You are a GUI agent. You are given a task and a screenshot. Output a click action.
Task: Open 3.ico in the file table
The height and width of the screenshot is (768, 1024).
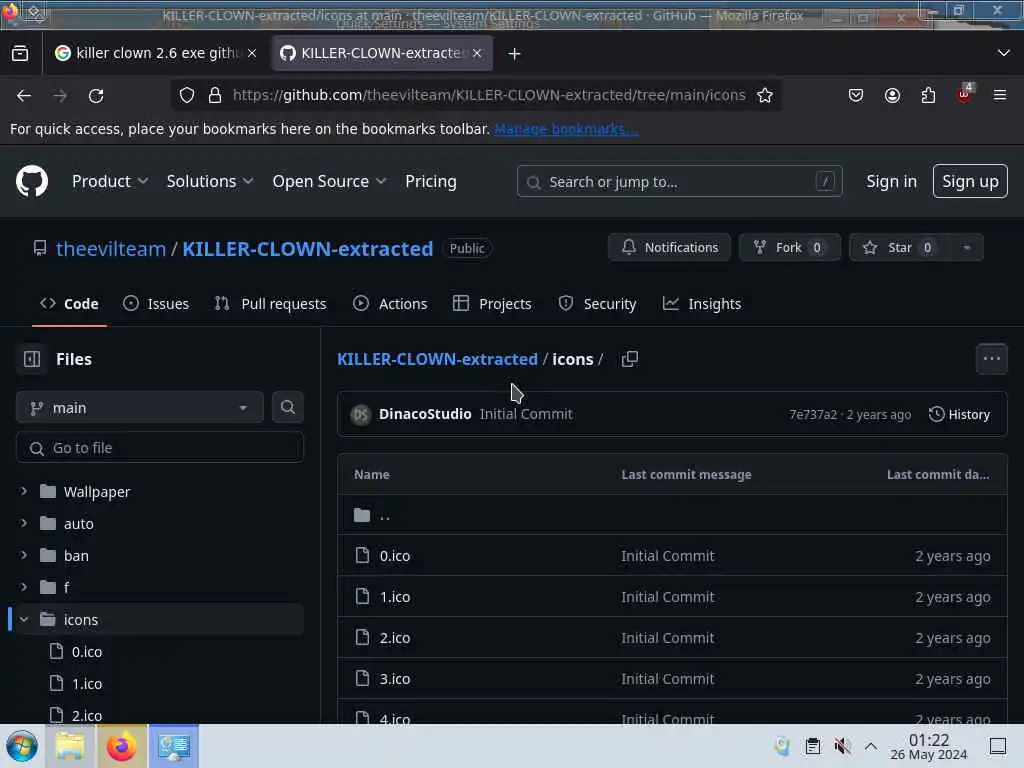click(395, 679)
